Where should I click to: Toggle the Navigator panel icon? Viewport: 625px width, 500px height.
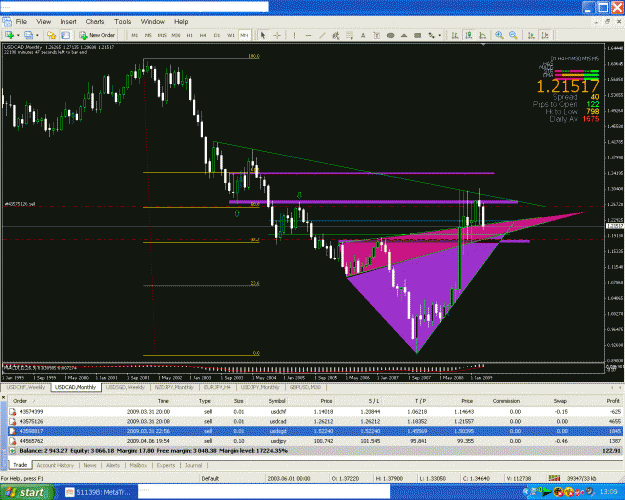coord(65,35)
